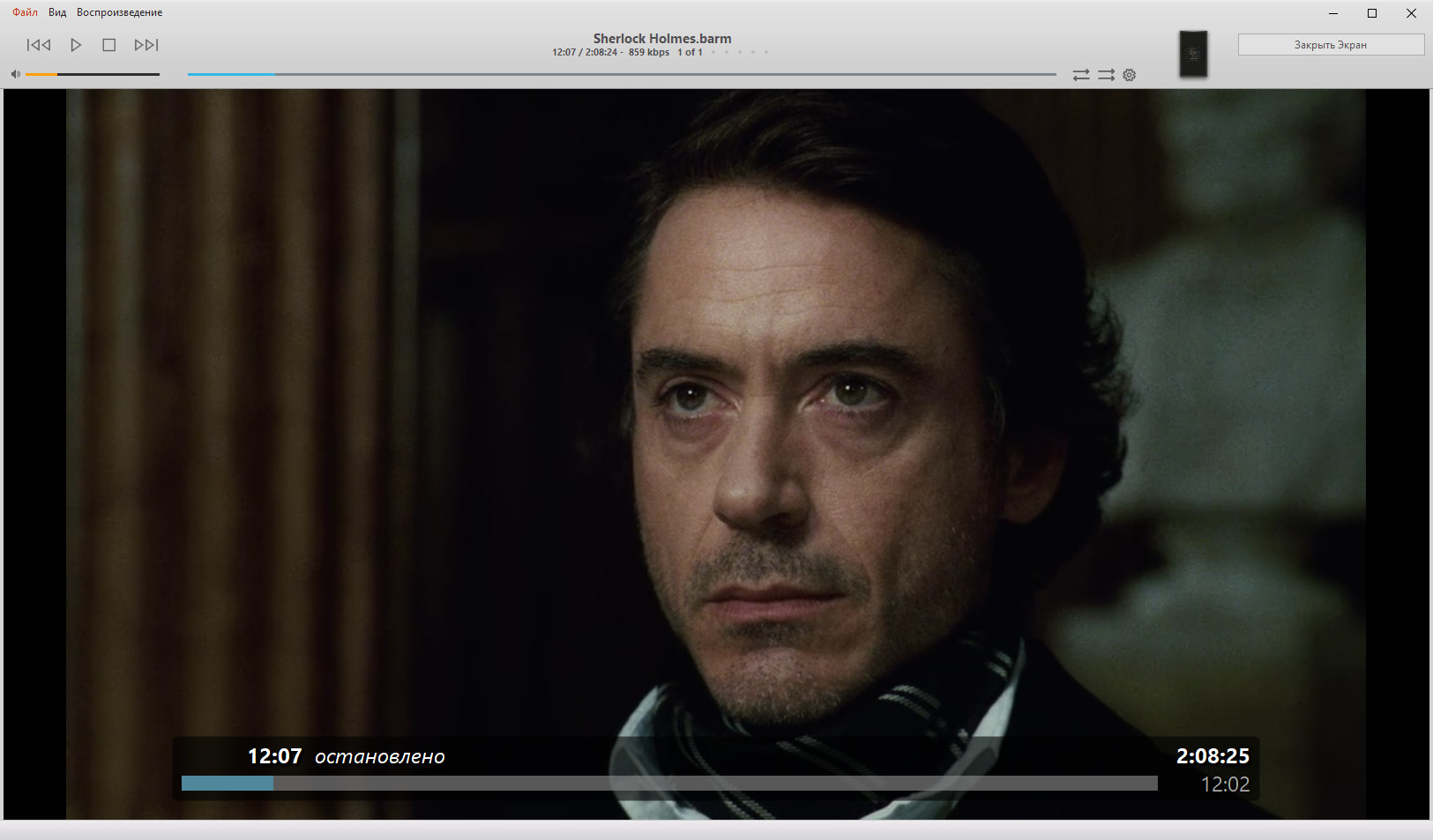Jump to the previous track

coord(39,45)
